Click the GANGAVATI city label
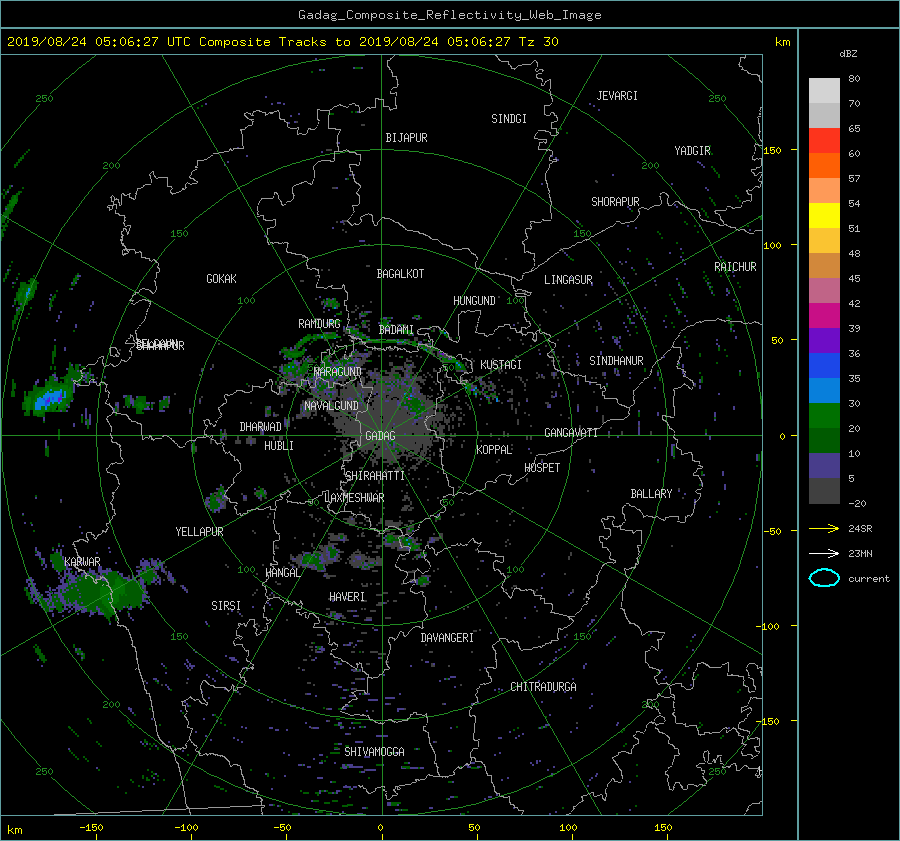 pyautogui.click(x=571, y=433)
